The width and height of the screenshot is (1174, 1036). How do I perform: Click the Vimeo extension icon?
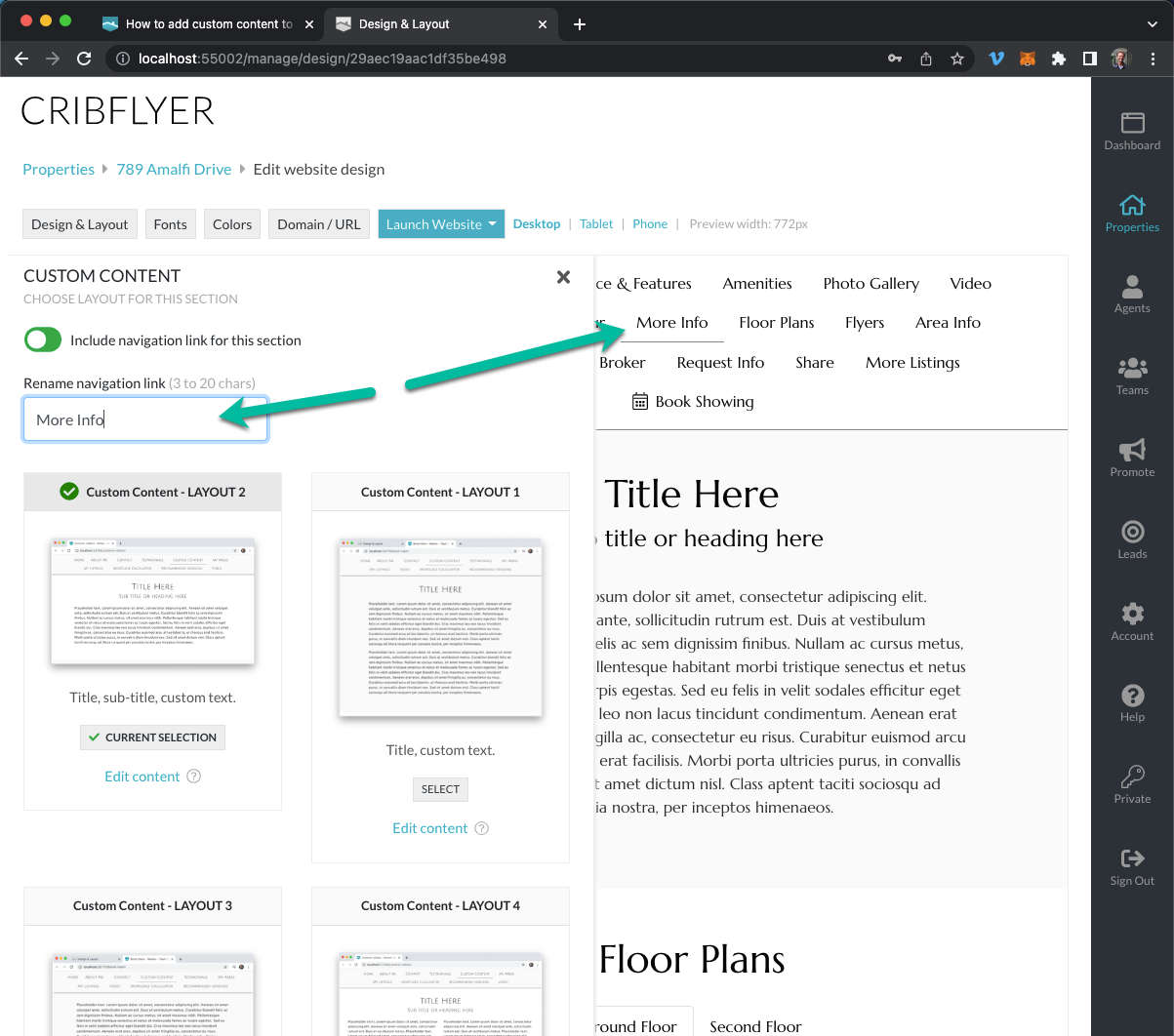point(996,59)
